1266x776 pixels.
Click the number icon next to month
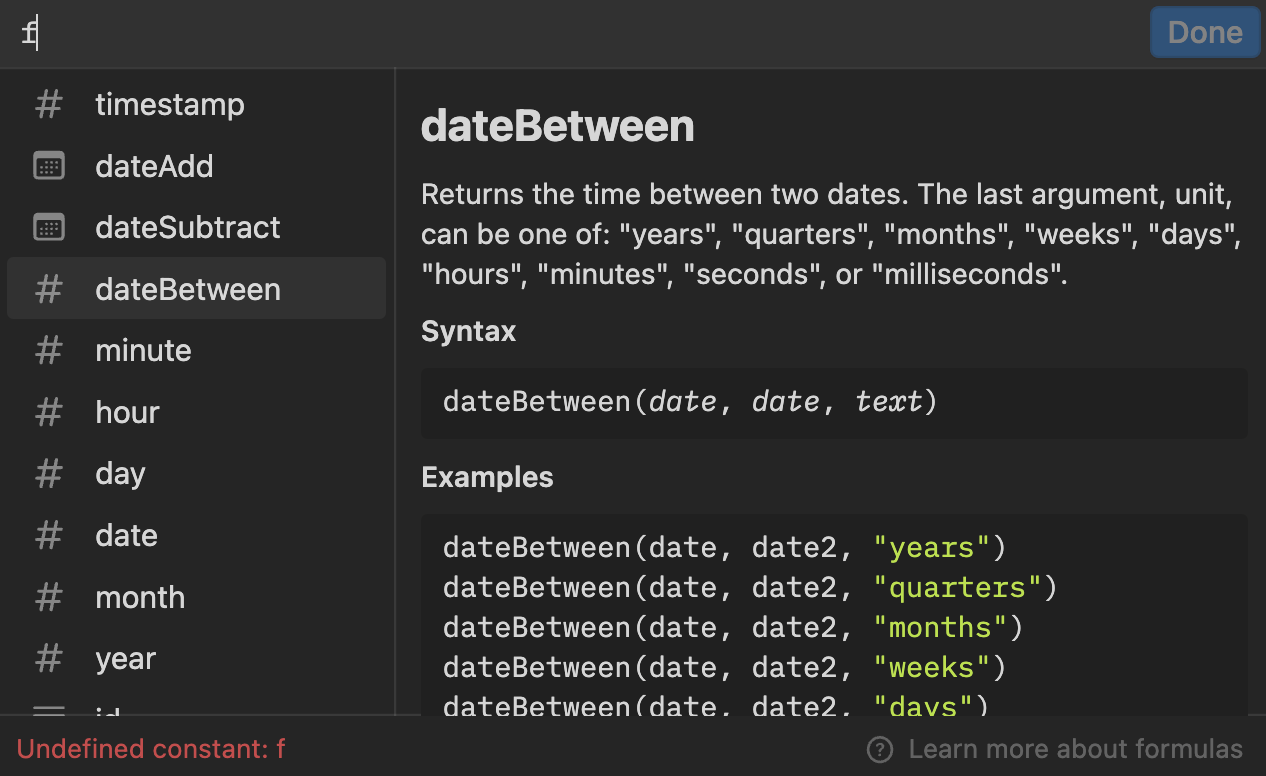point(49,596)
